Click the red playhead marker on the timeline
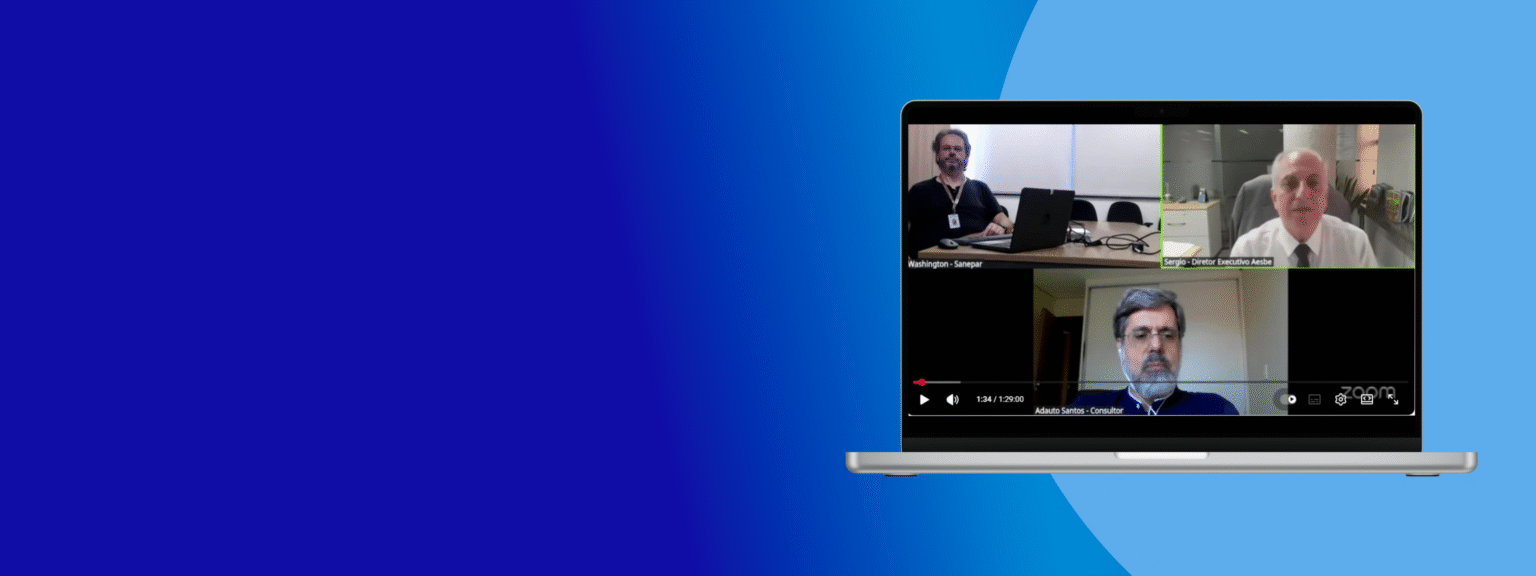This screenshot has width=1536, height=576. (x=920, y=382)
